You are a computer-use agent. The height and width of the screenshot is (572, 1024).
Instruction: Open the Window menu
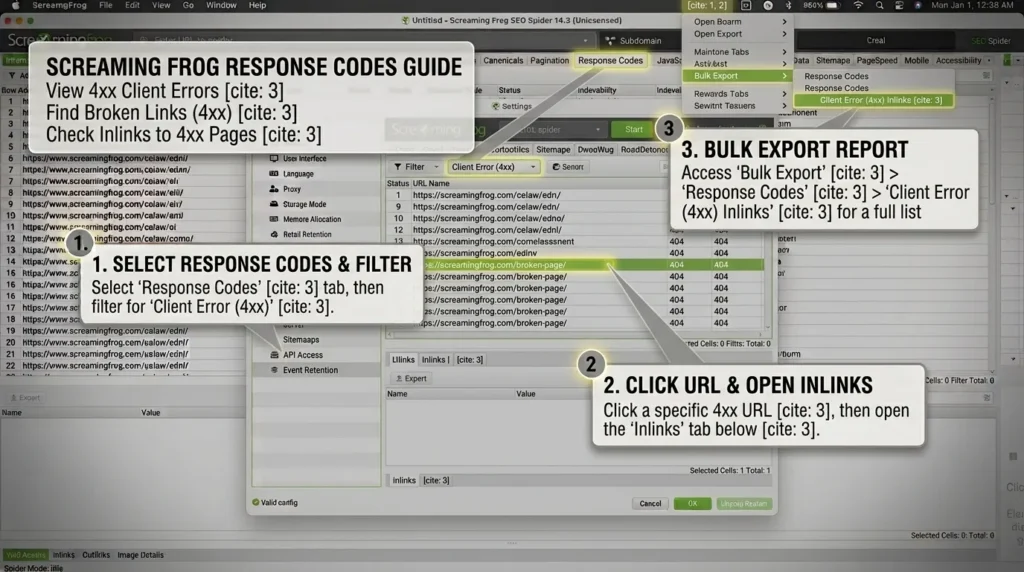(221, 5)
